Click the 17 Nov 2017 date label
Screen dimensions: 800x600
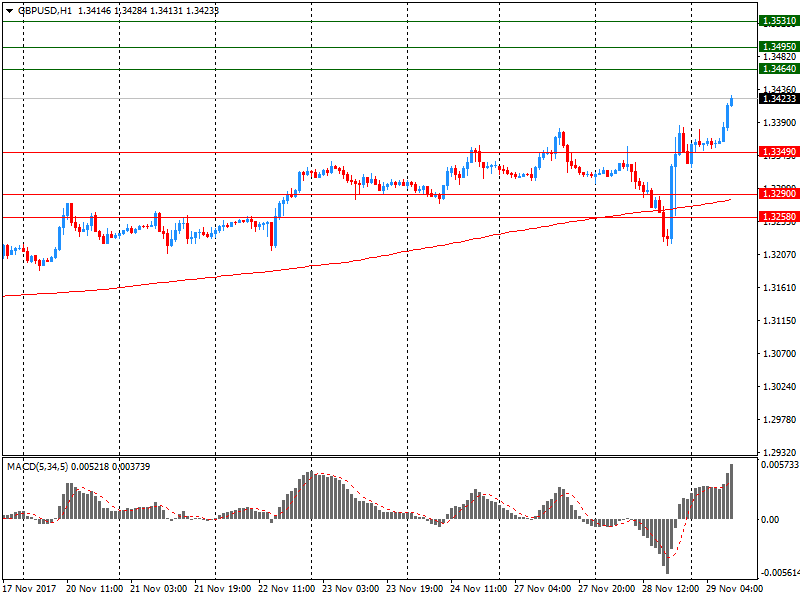(29, 589)
